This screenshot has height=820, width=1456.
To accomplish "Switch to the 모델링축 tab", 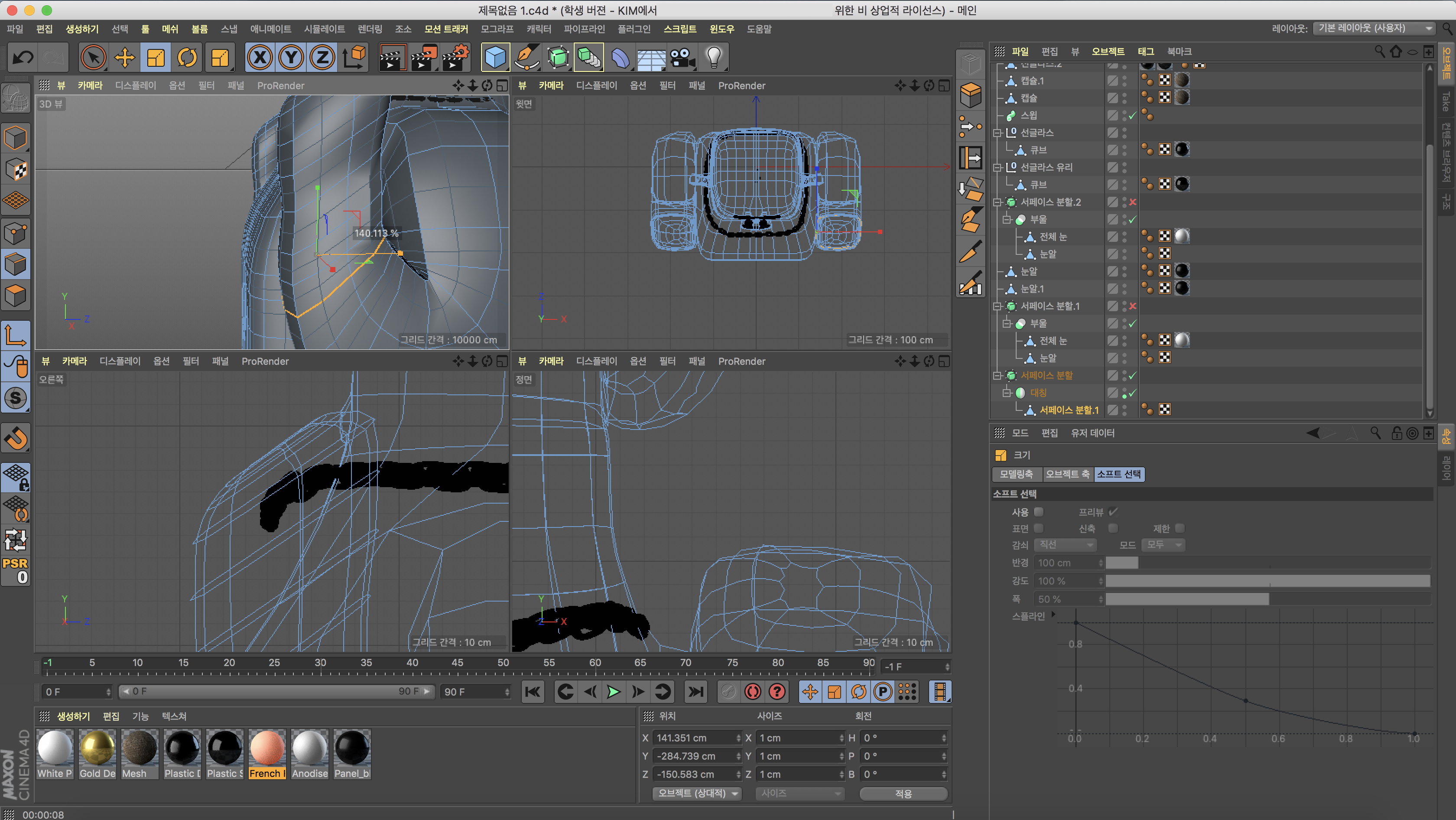I will (1016, 474).
